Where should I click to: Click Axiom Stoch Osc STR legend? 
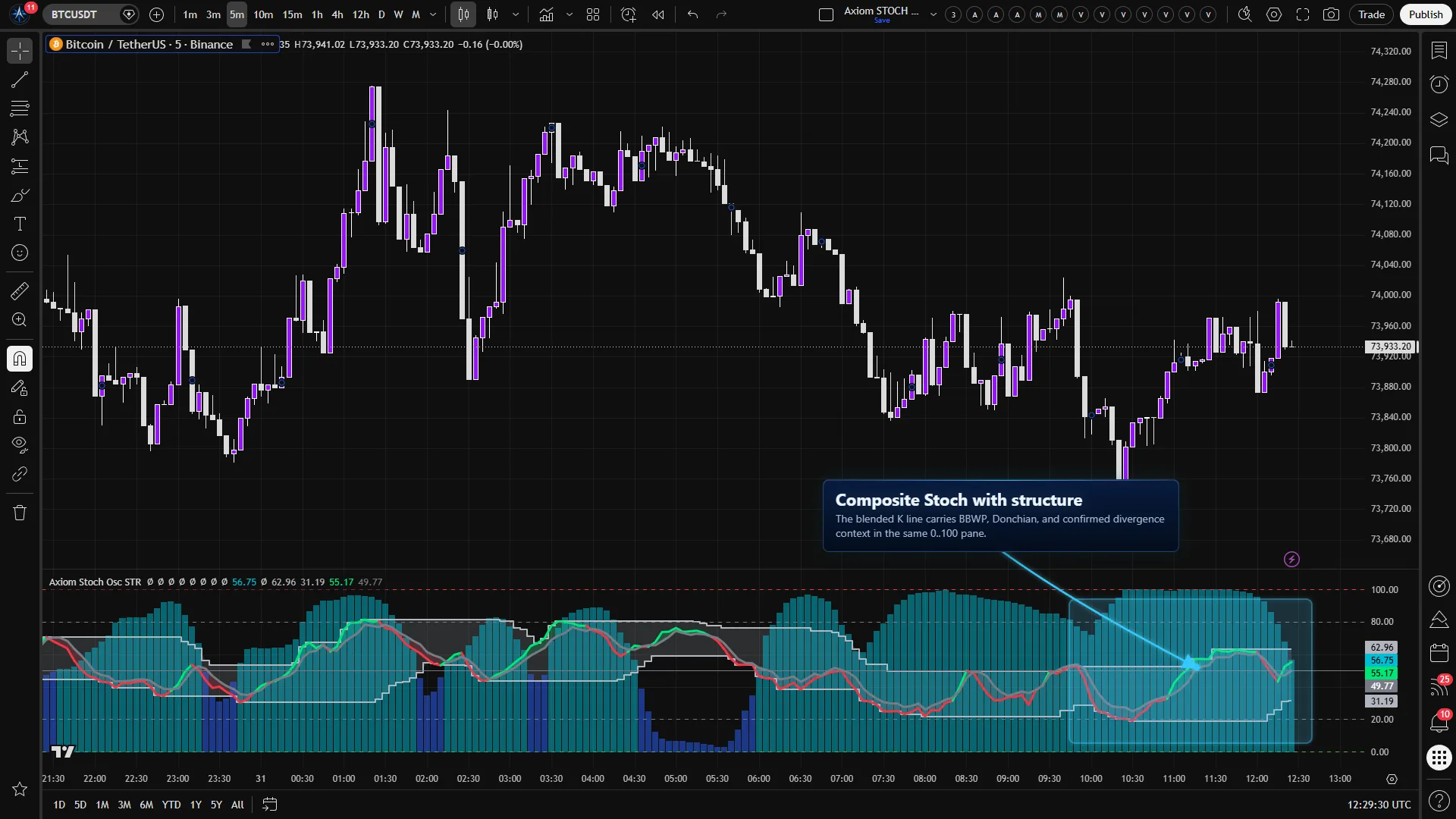(95, 582)
